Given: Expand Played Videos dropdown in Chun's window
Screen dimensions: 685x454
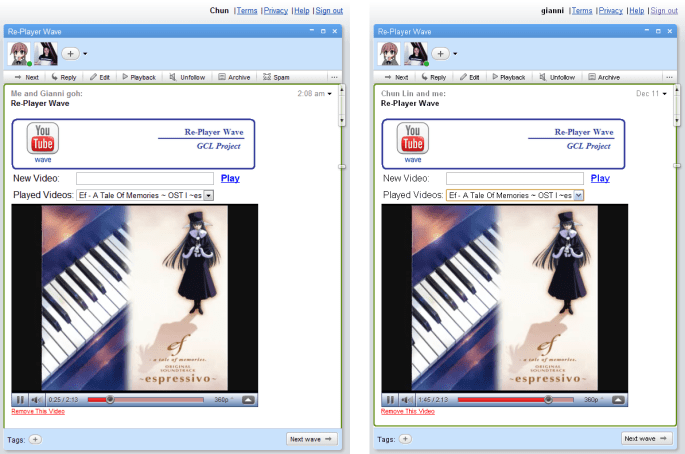Looking at the screenshot, I should click(209, 195).
